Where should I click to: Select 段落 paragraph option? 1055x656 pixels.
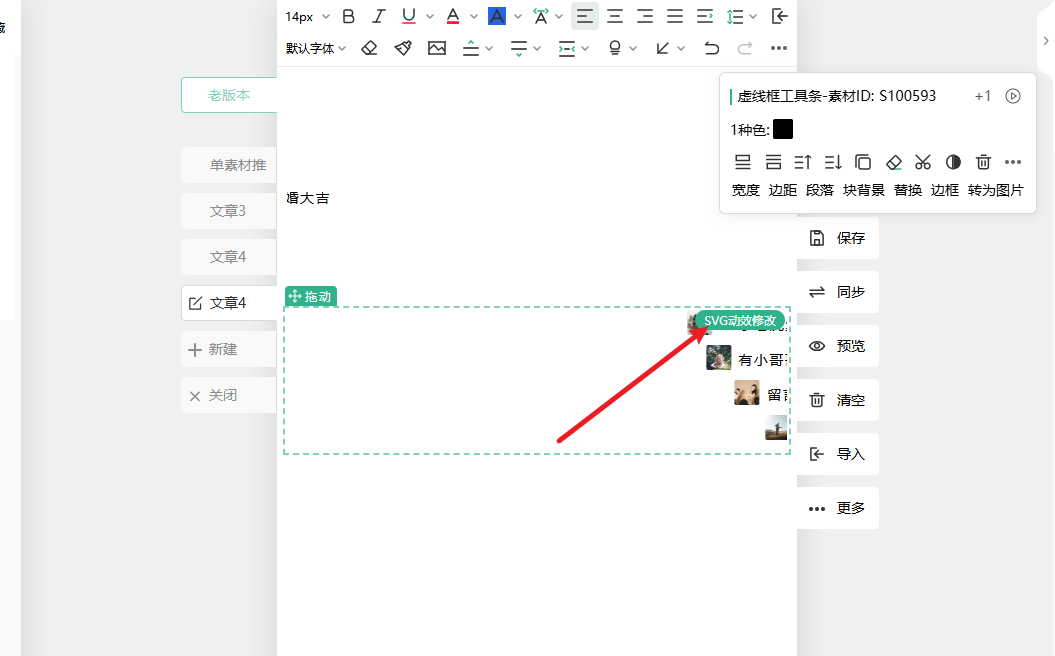click(820, 190)
